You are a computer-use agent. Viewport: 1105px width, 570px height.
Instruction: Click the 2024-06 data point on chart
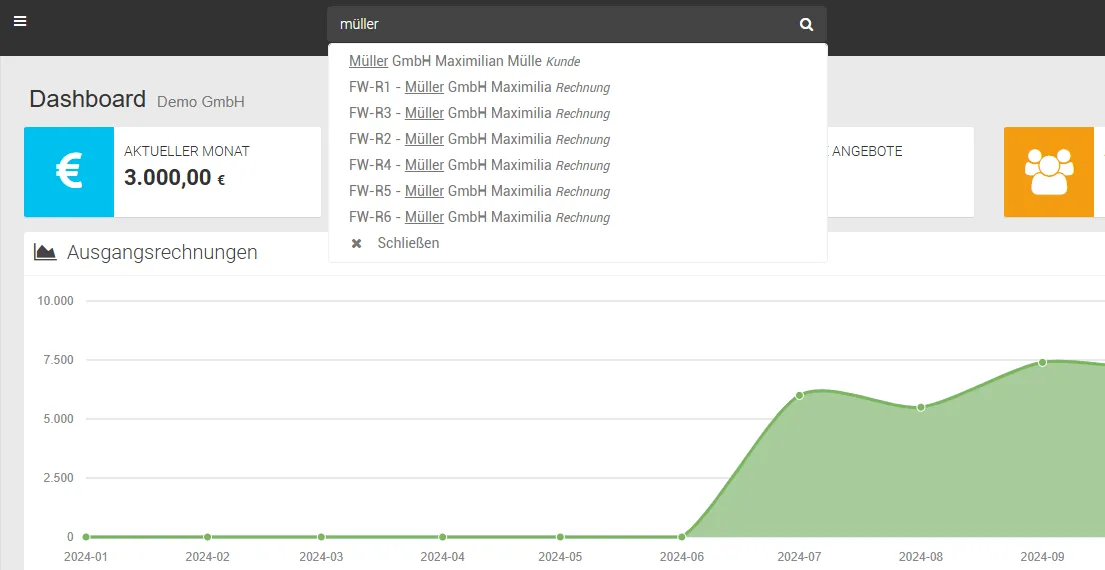click(681, 537)
